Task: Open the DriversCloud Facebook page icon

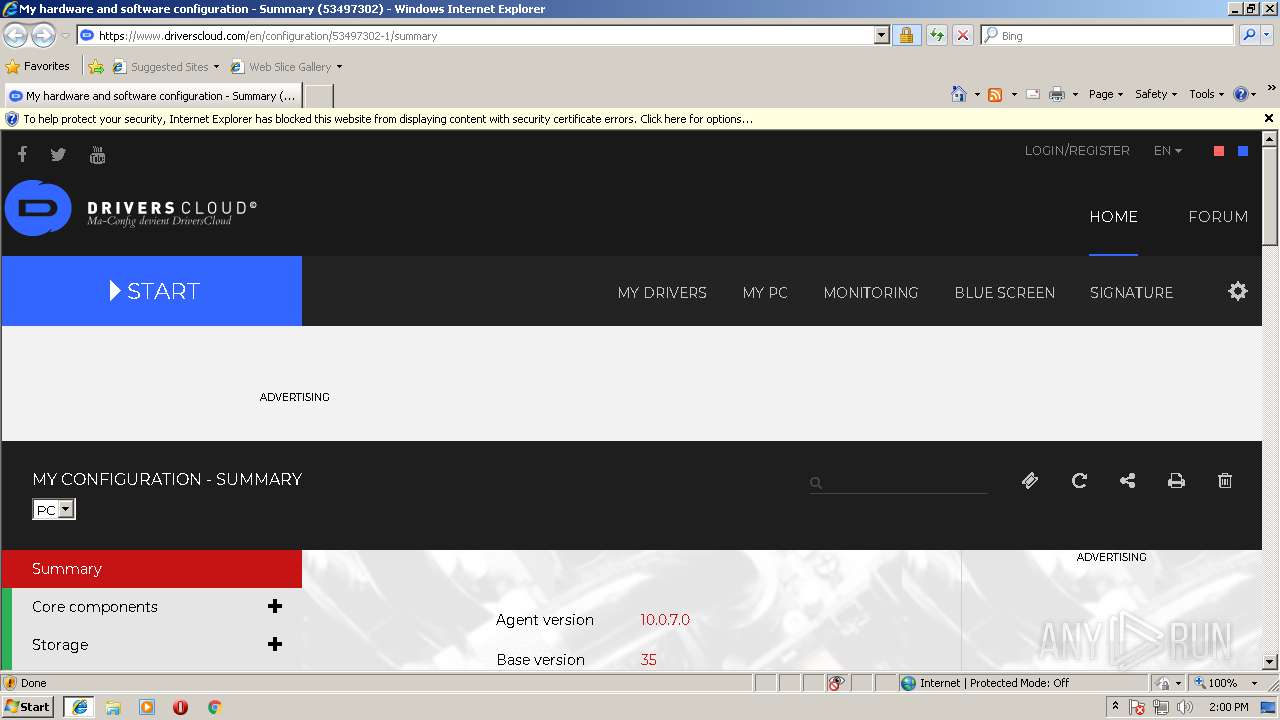Action: (22, 154)
